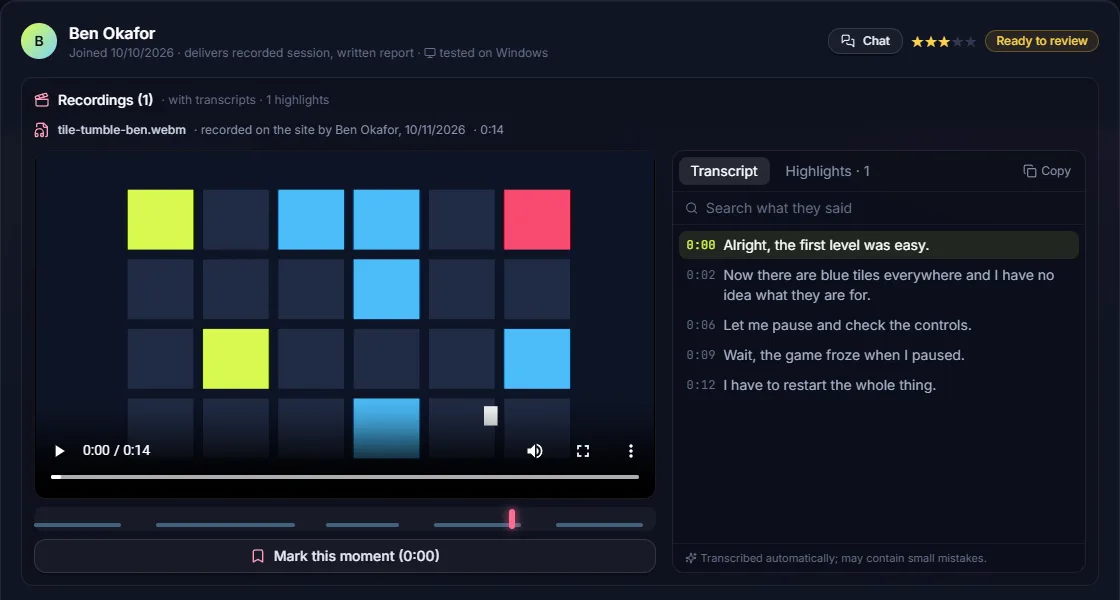This screenshot has width=1120, height=600.
Task: Click the video progress bar
Action: pos(345,476)
